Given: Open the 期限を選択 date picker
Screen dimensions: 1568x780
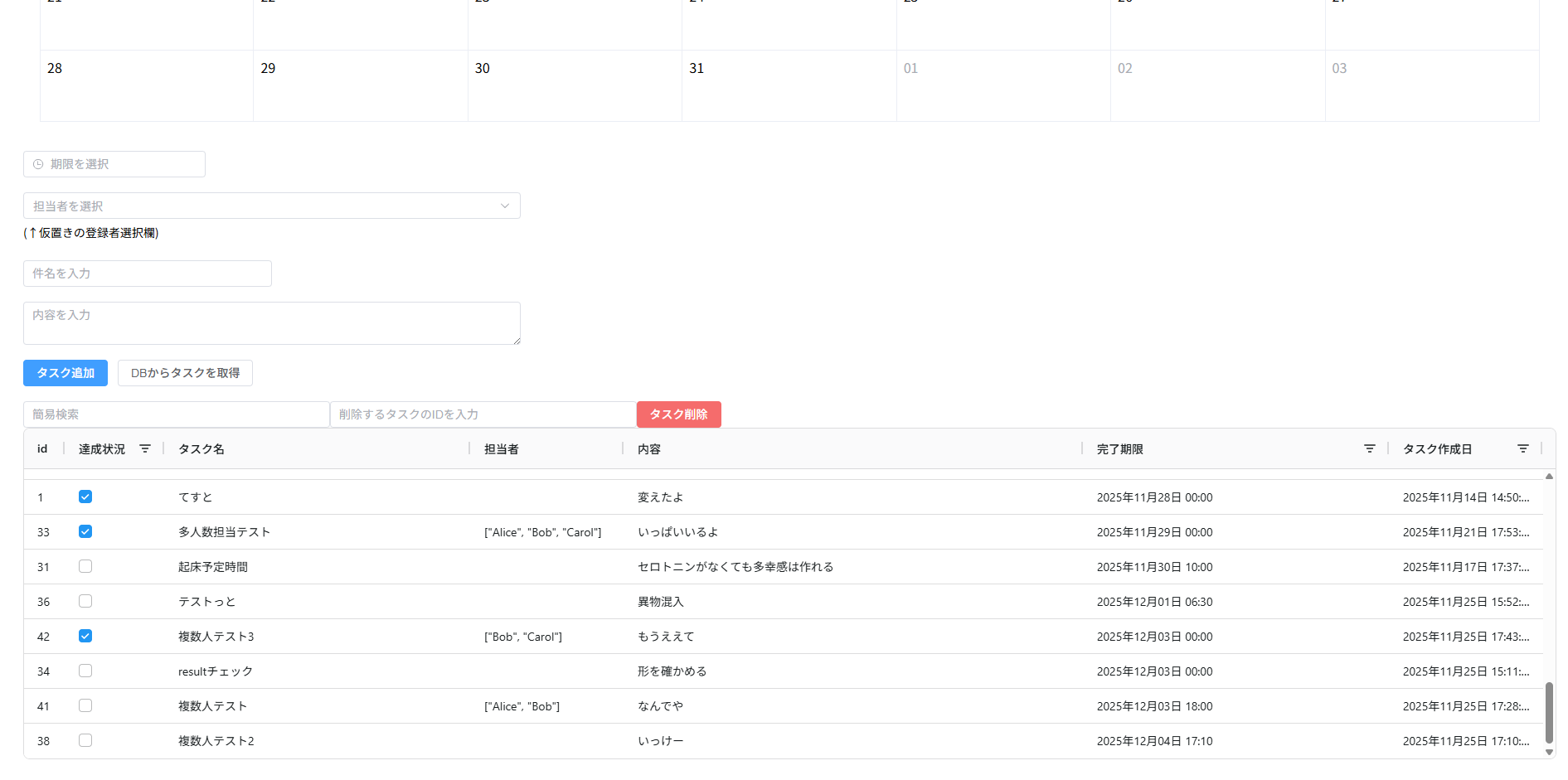Looking at the screenshot, I should 114,164.
